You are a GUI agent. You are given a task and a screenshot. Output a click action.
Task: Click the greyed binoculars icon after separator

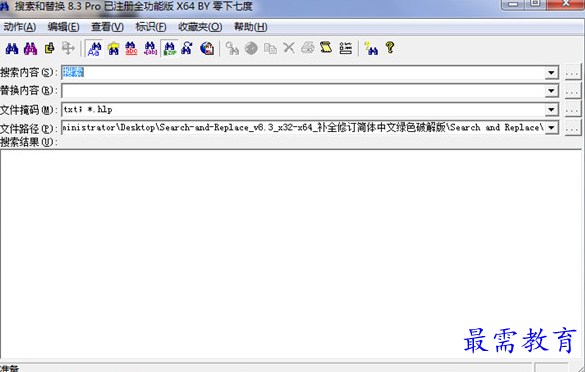coord(232,49)
